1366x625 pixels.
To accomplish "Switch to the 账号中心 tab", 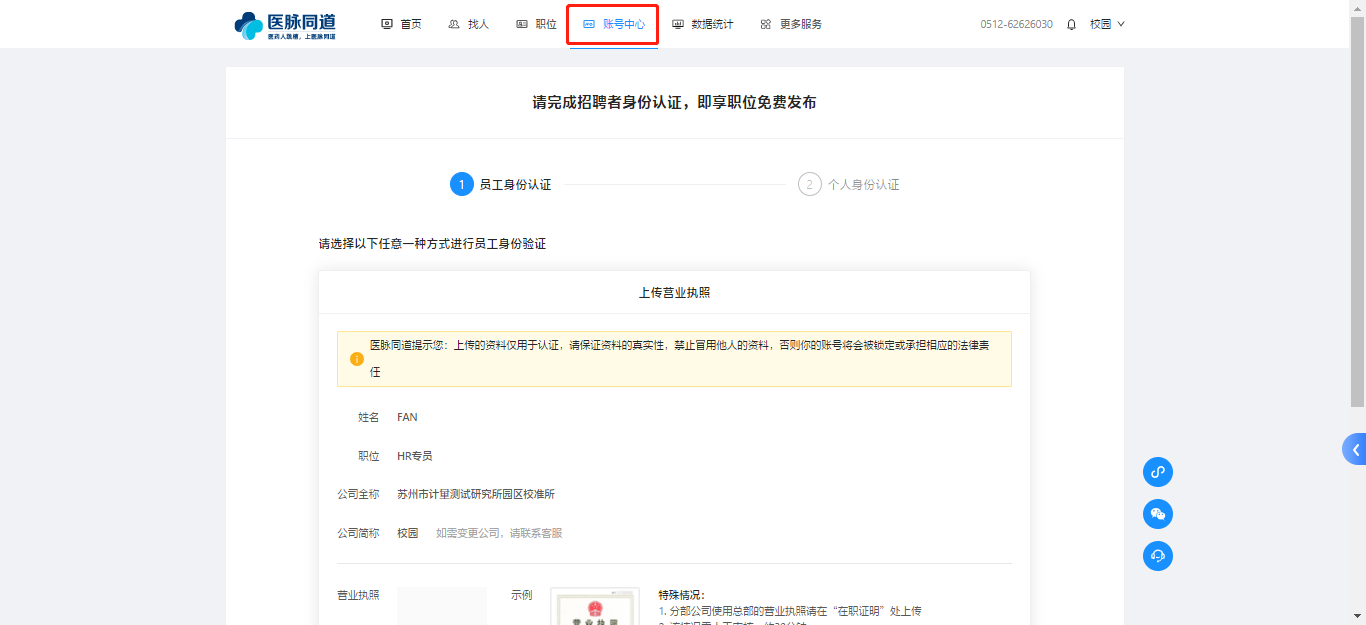I will [x=614, y=24].
